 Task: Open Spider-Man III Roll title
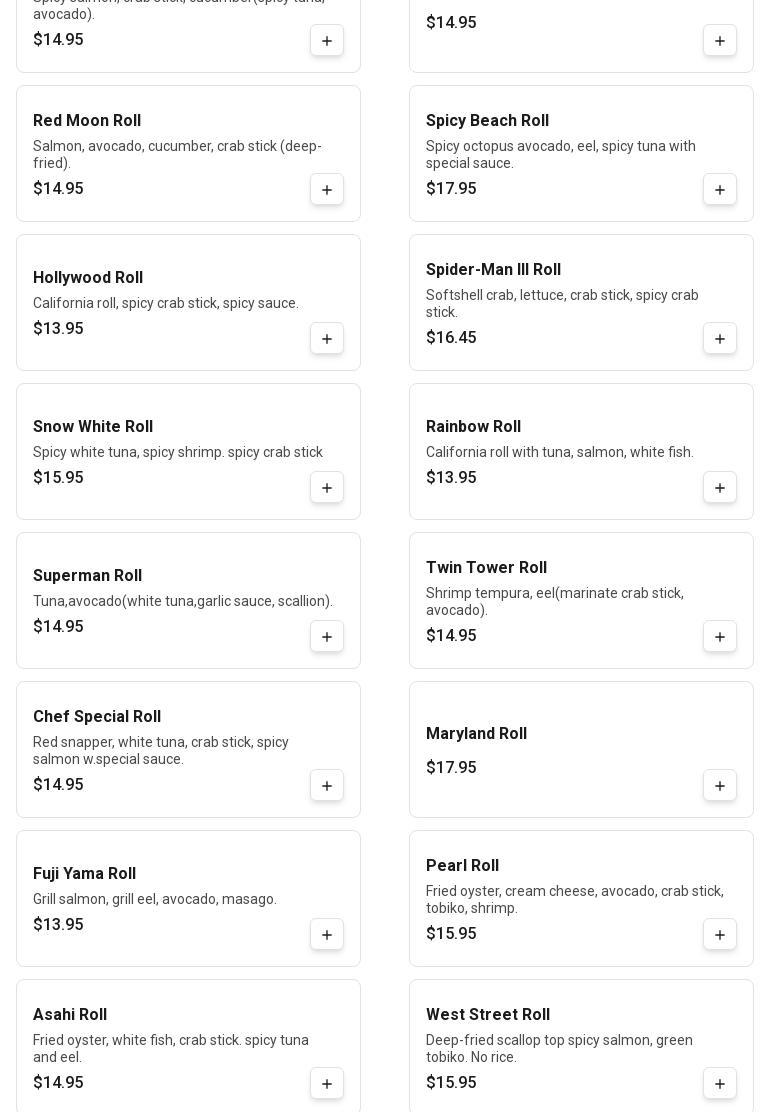[x=493, y=270]
